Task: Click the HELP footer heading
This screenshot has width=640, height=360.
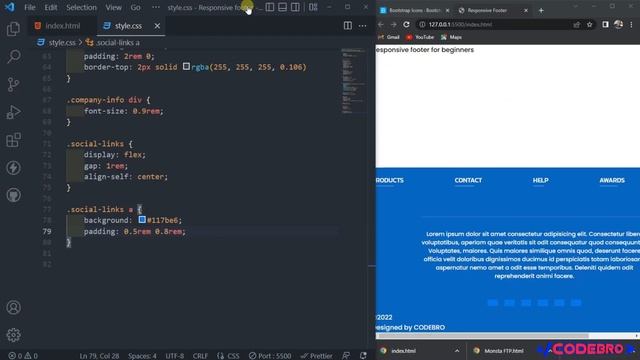Action: (x=540, y=180)
